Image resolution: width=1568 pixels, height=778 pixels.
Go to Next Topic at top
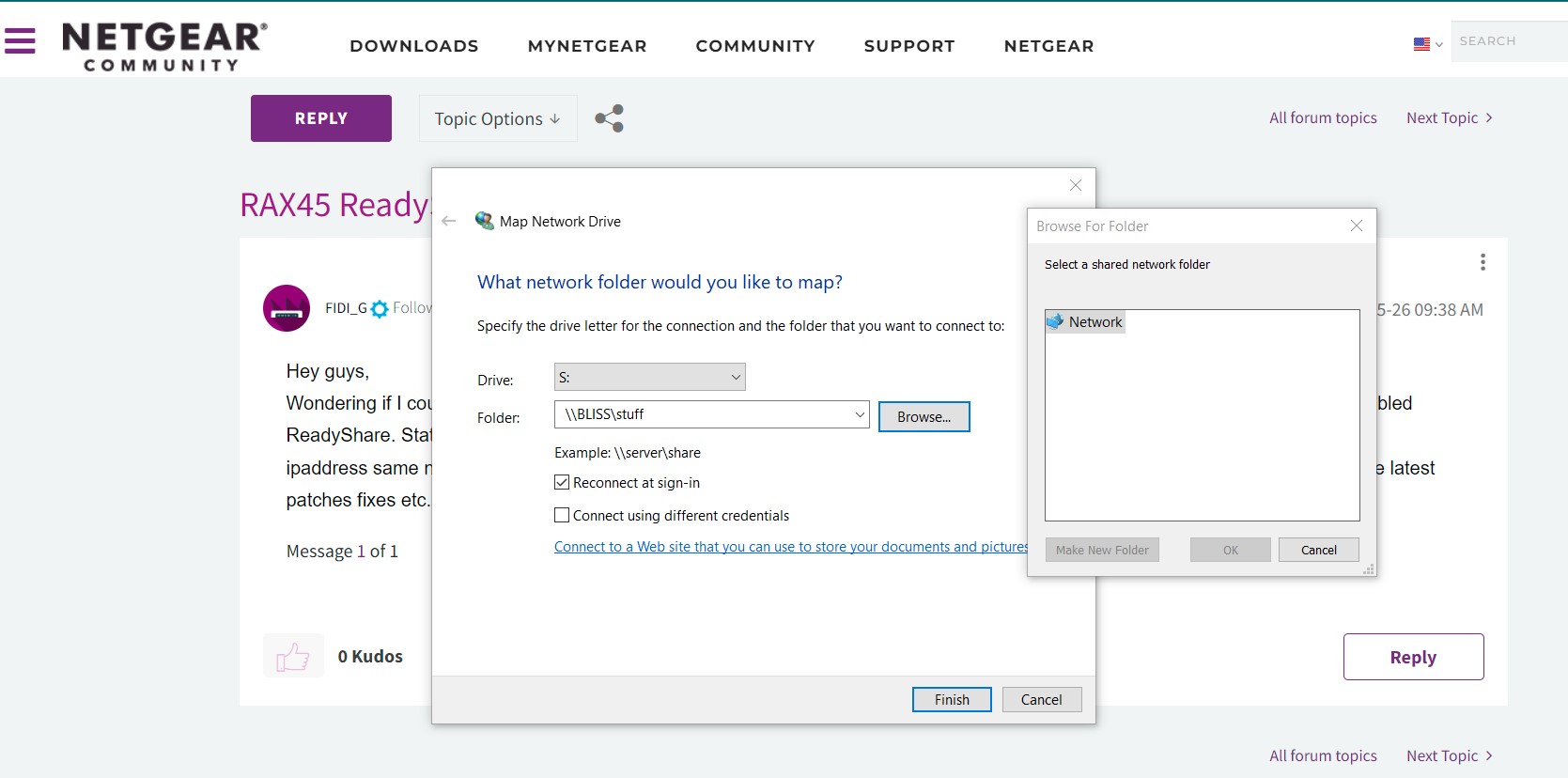[x=1450, y=117]
